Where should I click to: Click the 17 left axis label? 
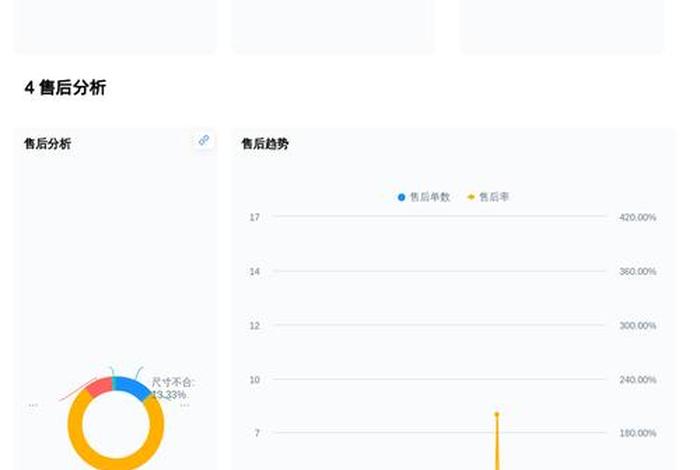[254, 217]
